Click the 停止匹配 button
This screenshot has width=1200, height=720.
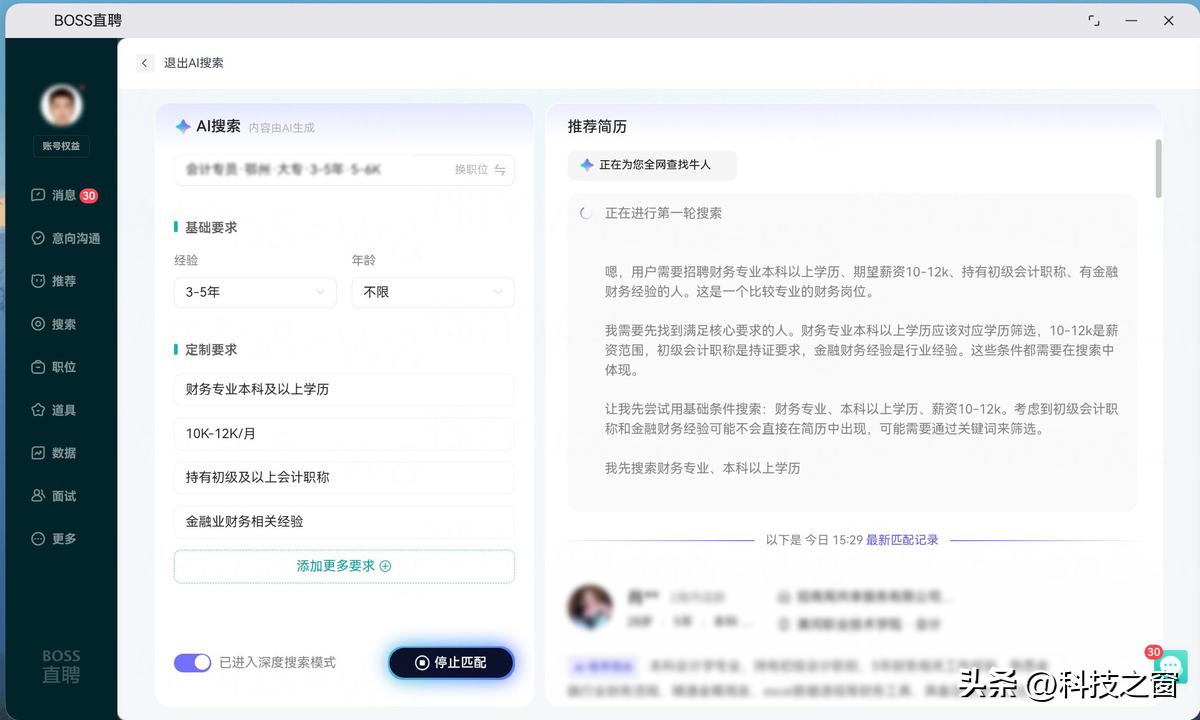pyautogui.click(x=451, y=663)
